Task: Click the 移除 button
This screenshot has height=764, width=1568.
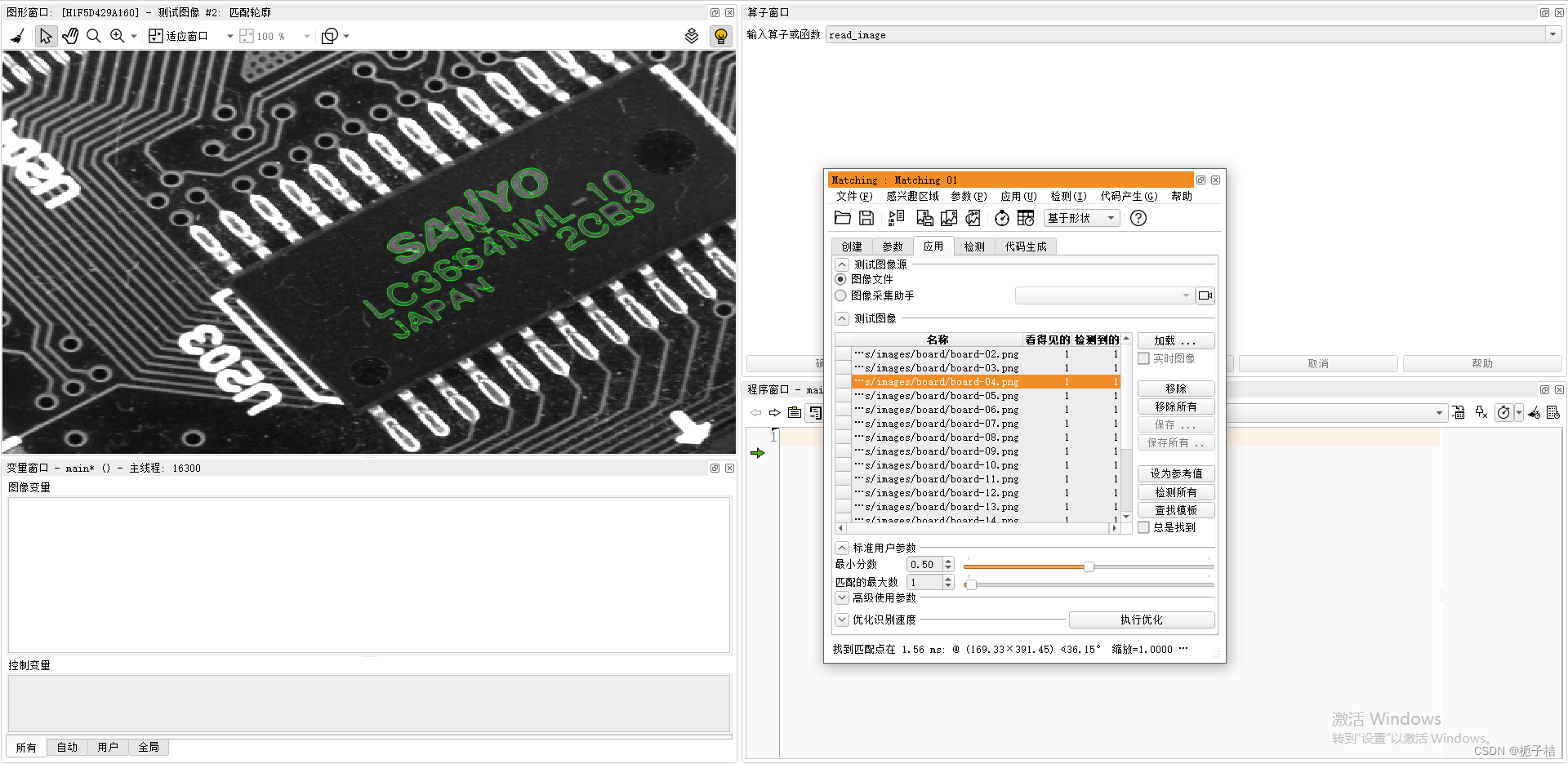Action: 1176,389
